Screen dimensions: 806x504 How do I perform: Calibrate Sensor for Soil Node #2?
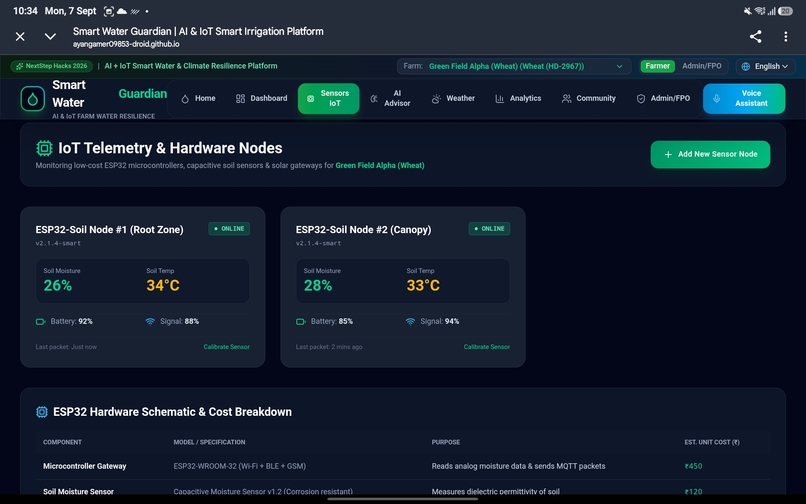click(487, 347)
